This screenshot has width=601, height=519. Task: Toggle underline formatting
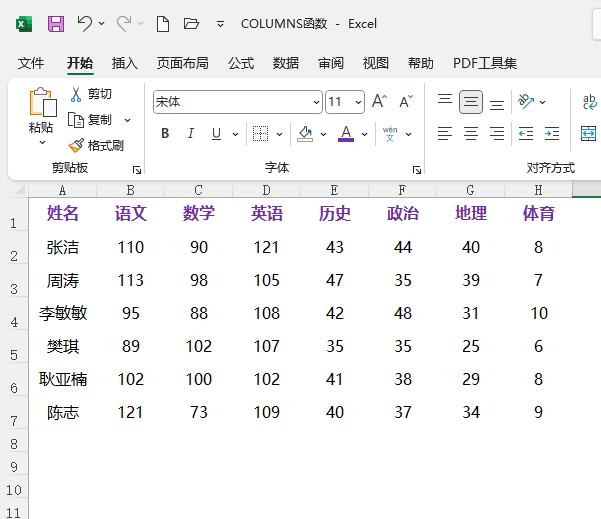tap(217, 133)
